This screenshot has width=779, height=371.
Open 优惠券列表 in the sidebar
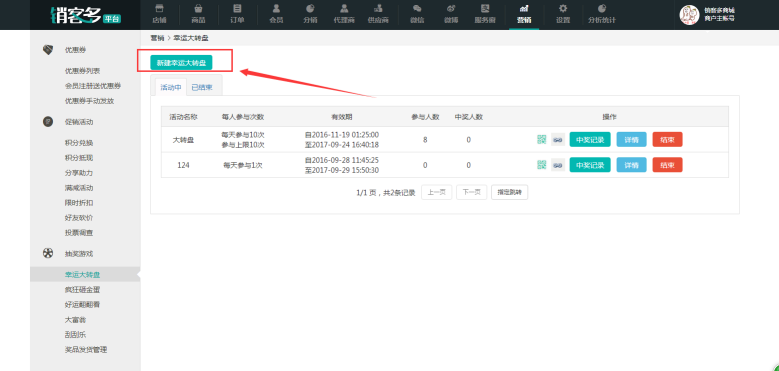click(82, 71)
